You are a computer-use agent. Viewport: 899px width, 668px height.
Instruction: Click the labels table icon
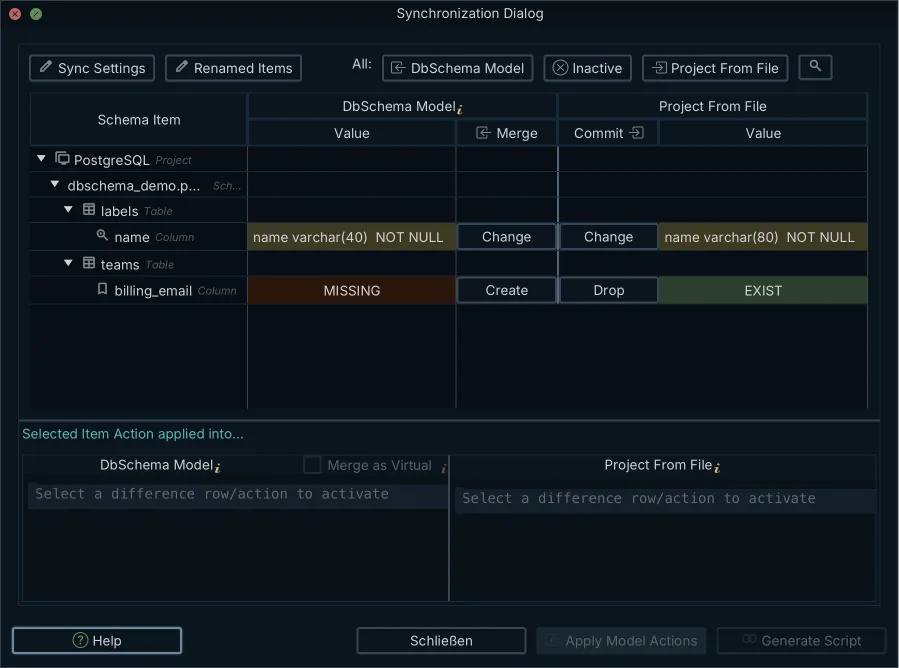click(x=89, y=210)
